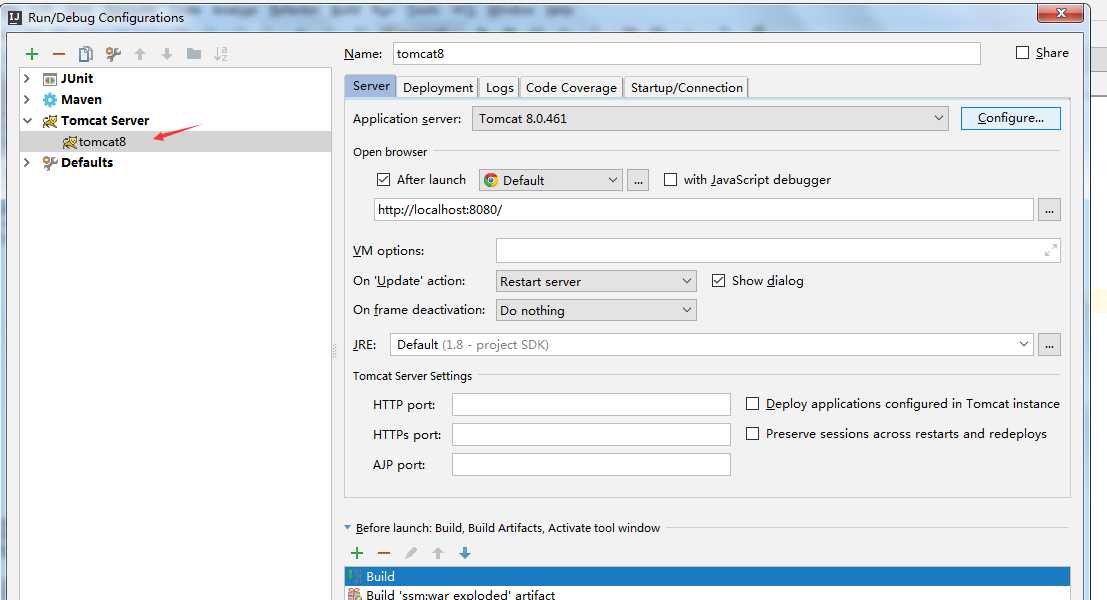Click the browse button next to the browser dropdown

(x=638, y=181)
